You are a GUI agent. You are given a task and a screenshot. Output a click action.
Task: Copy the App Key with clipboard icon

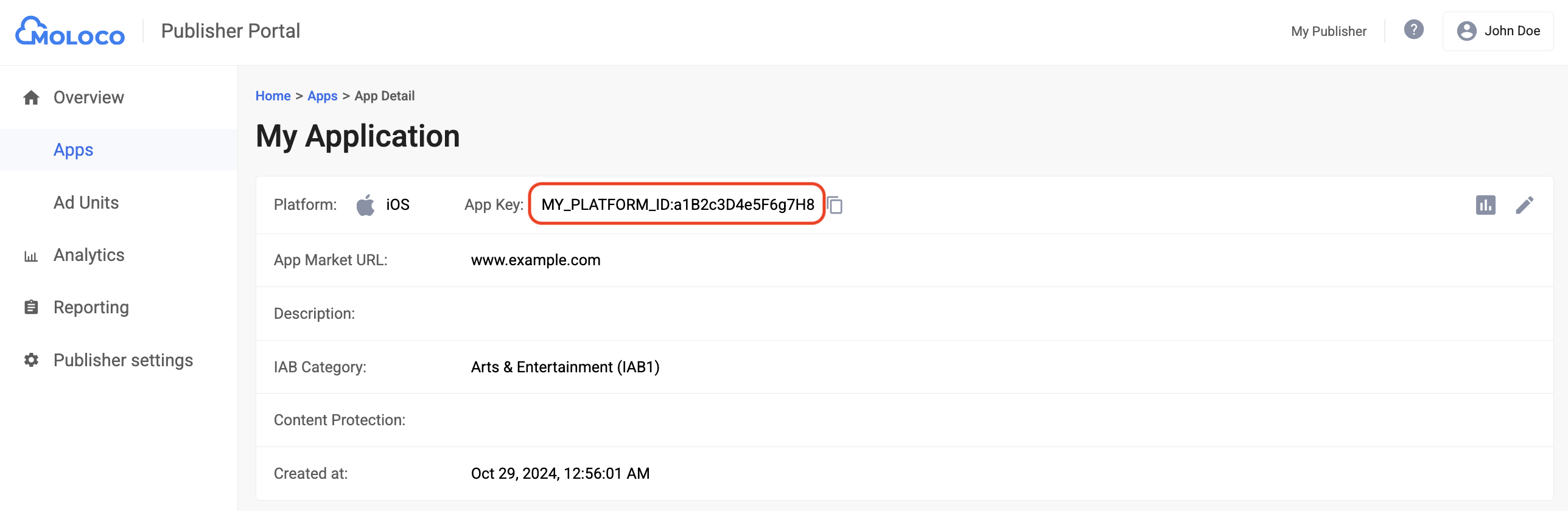[835, 205]
